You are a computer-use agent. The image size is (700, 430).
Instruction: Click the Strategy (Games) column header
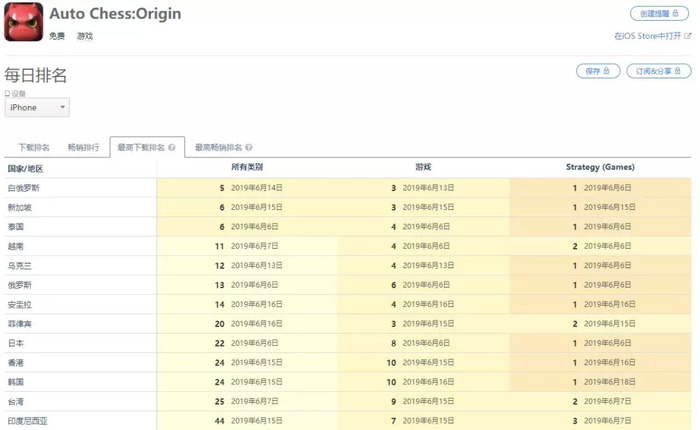click(x=600, y=167)
